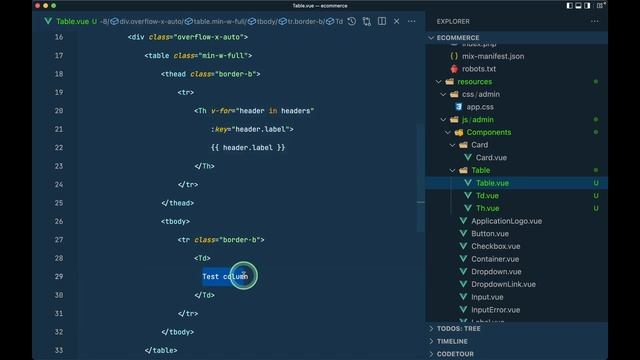Screen dimensions: 640x360
Task: Collapse the js/admin folder chevron
Action: click(x=443, y=120)
